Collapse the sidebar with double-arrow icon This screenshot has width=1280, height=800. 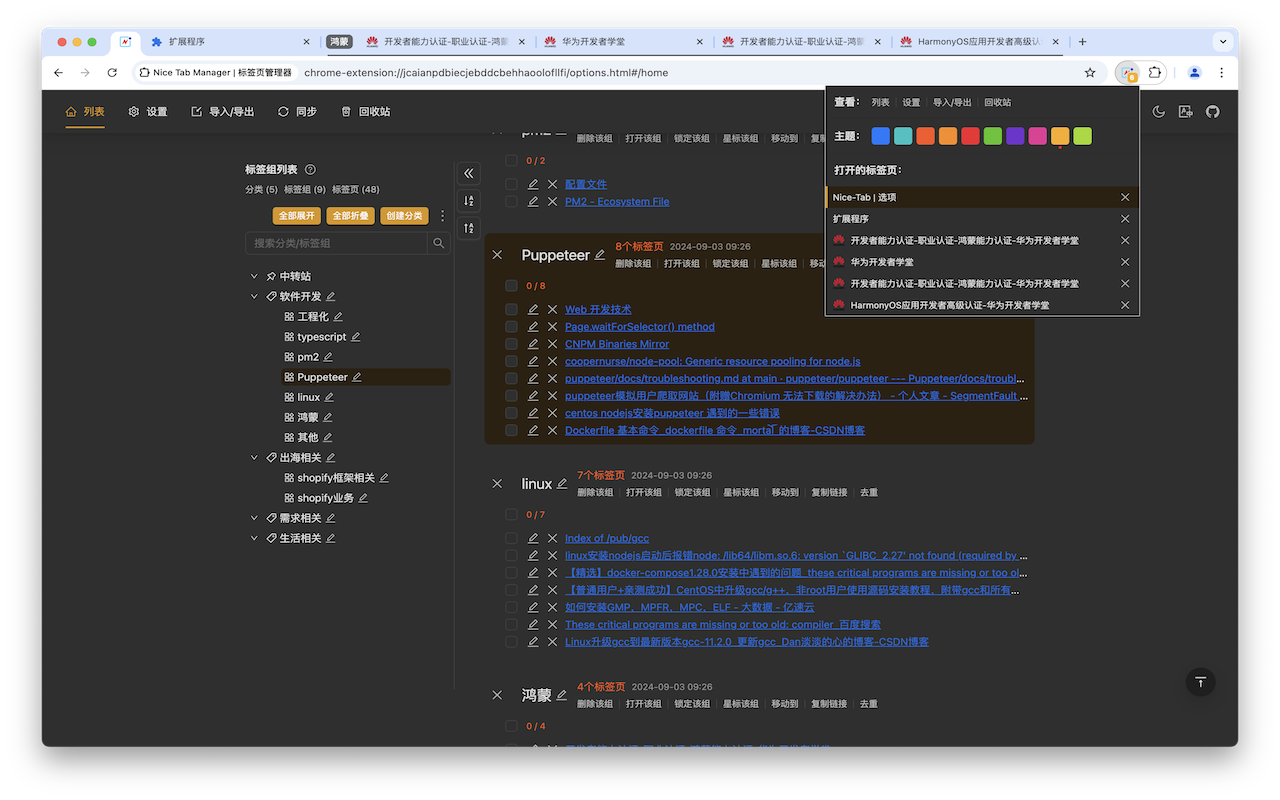[x=468, y=173]
